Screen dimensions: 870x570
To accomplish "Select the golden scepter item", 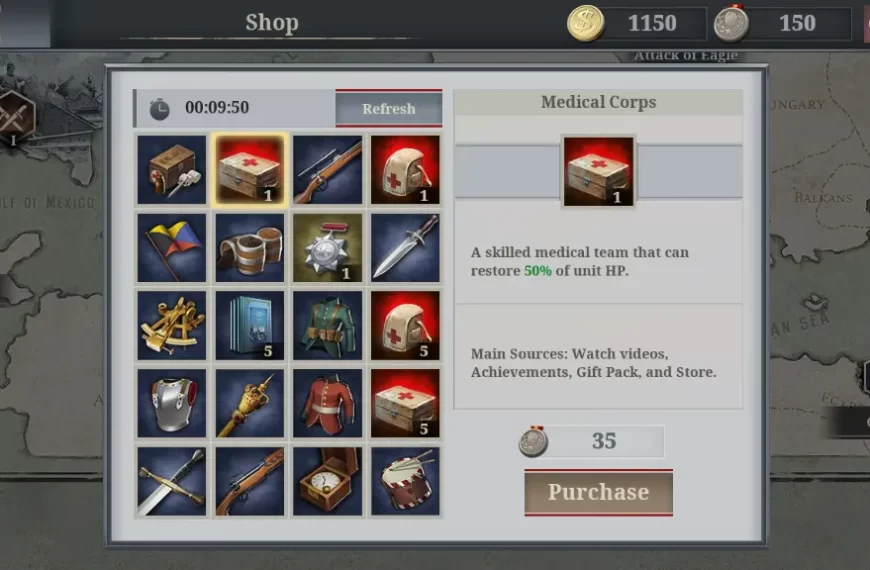I will tap(250, 403).
